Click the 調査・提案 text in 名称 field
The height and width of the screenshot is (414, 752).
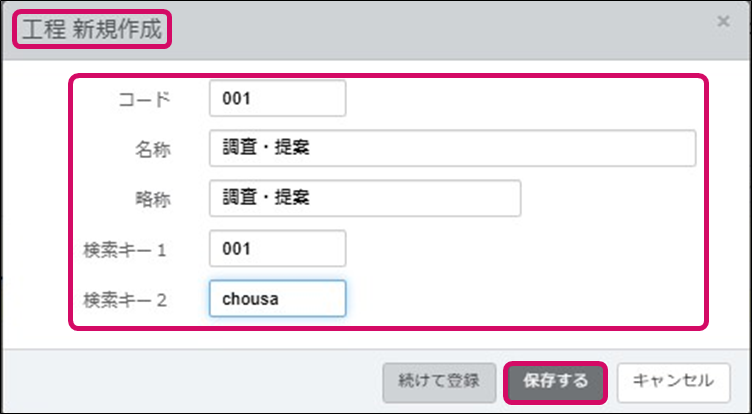pyautogui.click(x=266, y=149)
